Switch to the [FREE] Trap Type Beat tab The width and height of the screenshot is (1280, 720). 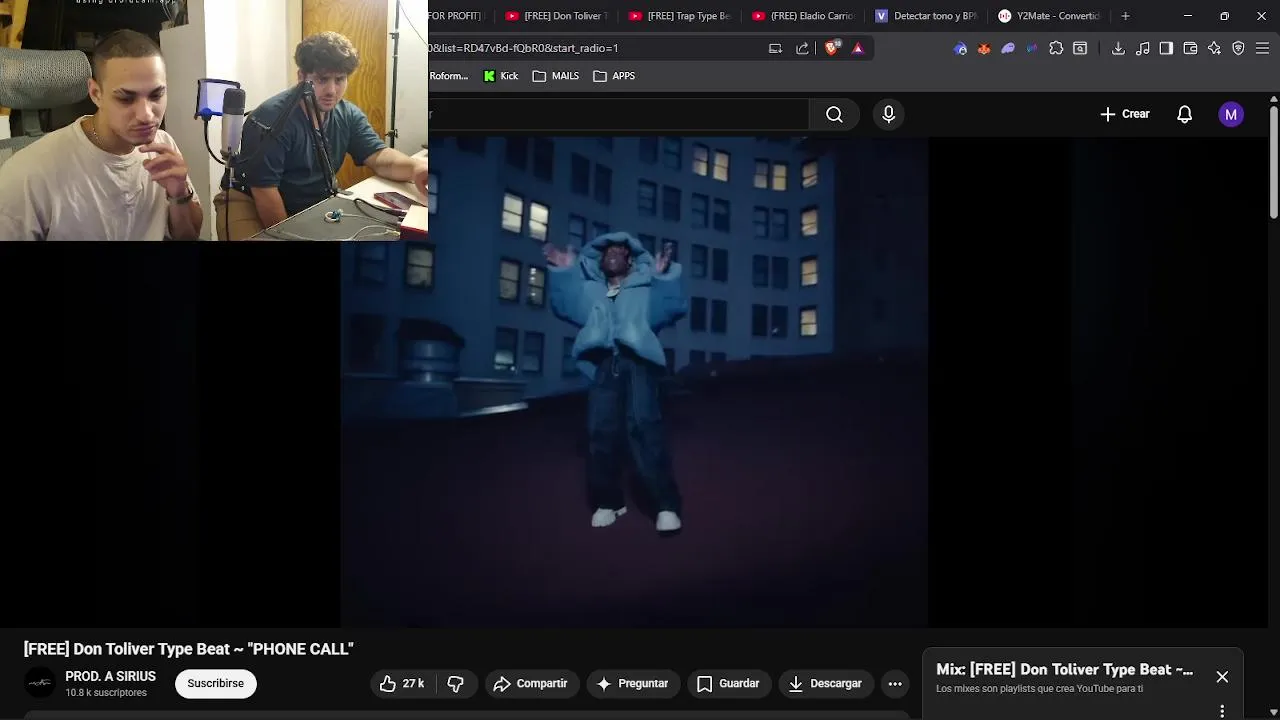pyautogui.click(x=680, y=16)
